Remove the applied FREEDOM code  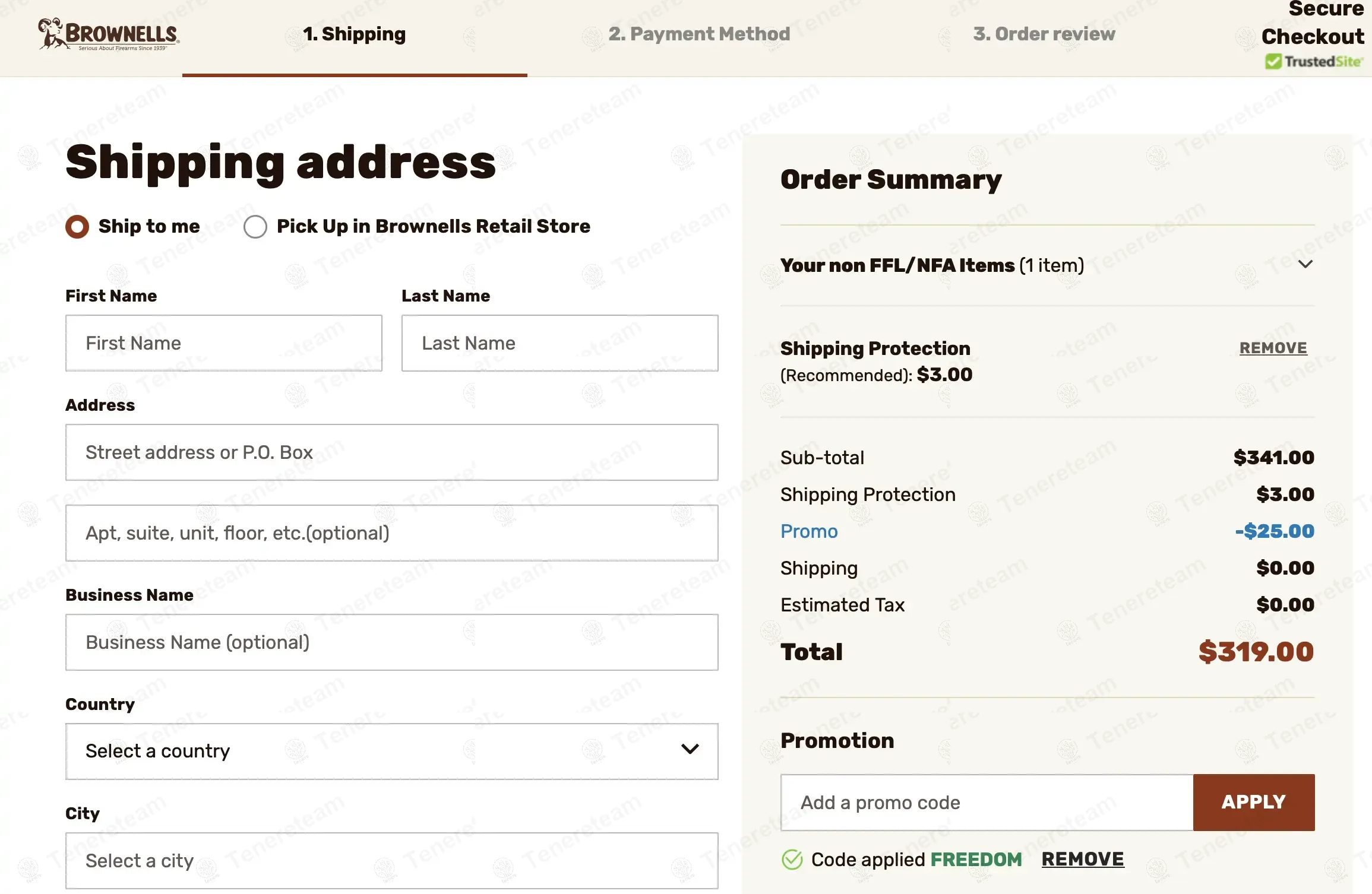(1082, 859)
